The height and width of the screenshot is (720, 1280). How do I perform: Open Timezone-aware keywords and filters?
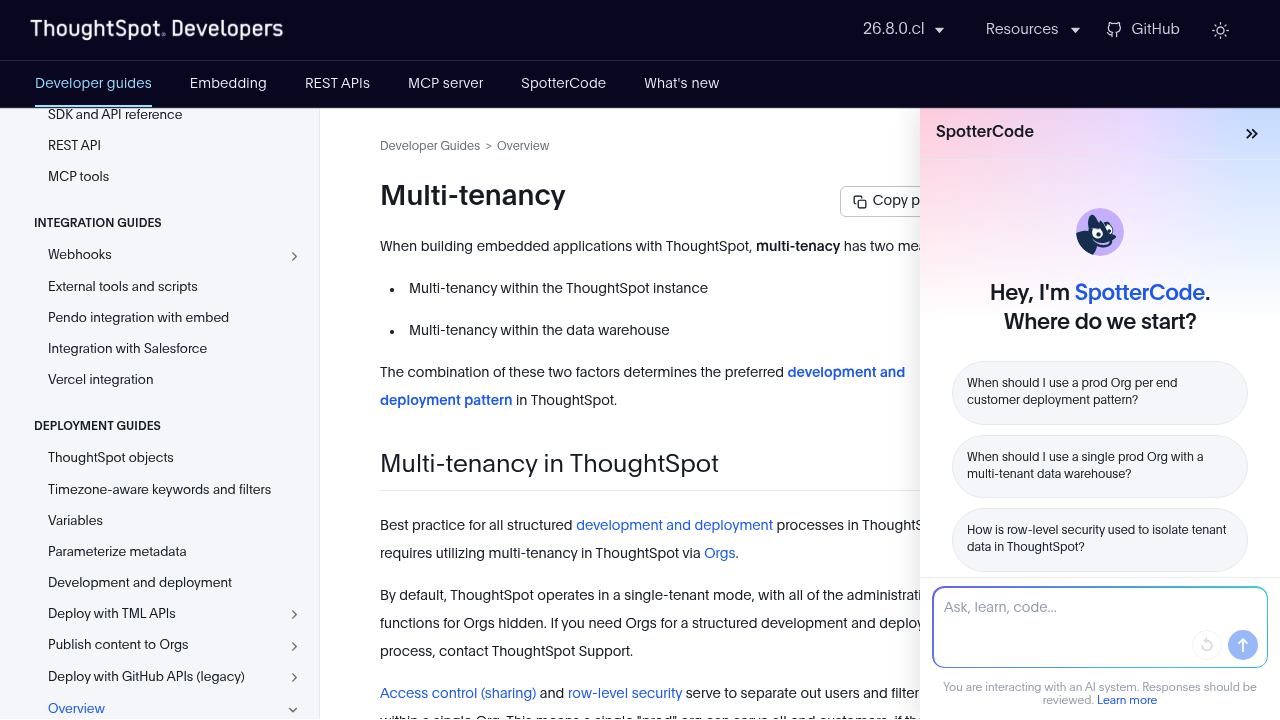[159, 490]
